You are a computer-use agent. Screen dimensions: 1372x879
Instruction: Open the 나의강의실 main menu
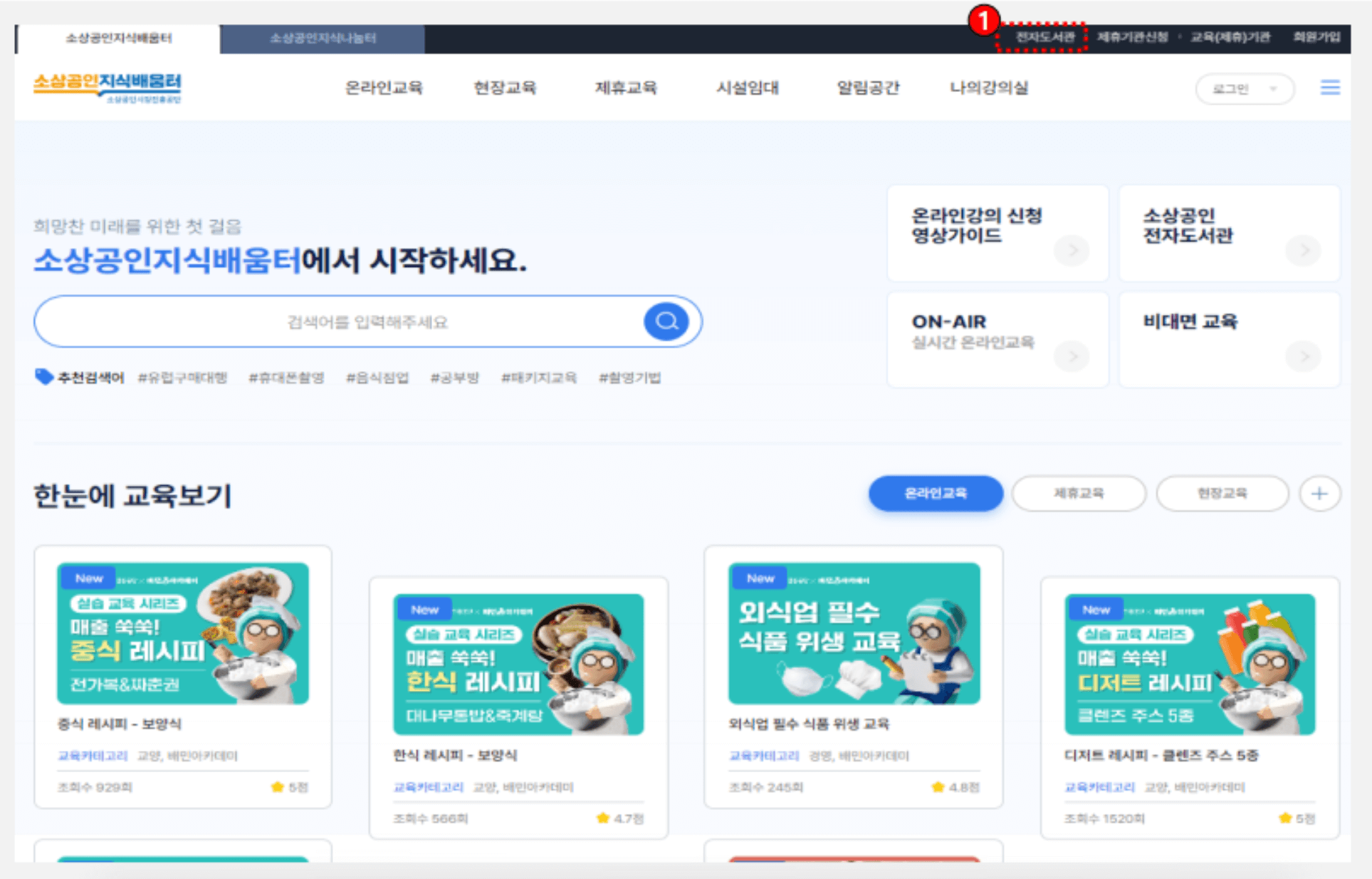[x=988, y=88]
